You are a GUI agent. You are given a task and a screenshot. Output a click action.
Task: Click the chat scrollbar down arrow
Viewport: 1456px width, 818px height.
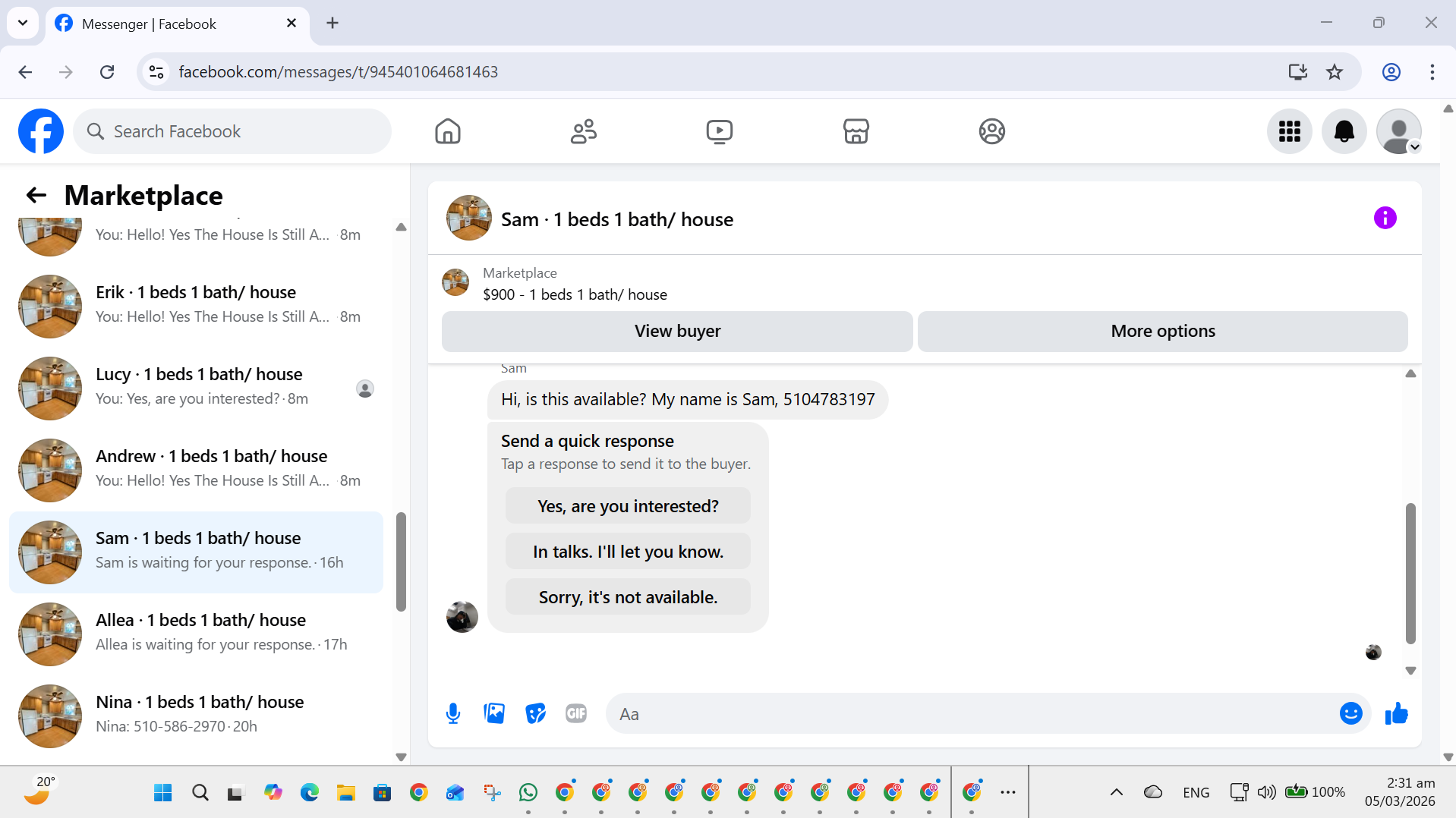(x=1410, y=671)
